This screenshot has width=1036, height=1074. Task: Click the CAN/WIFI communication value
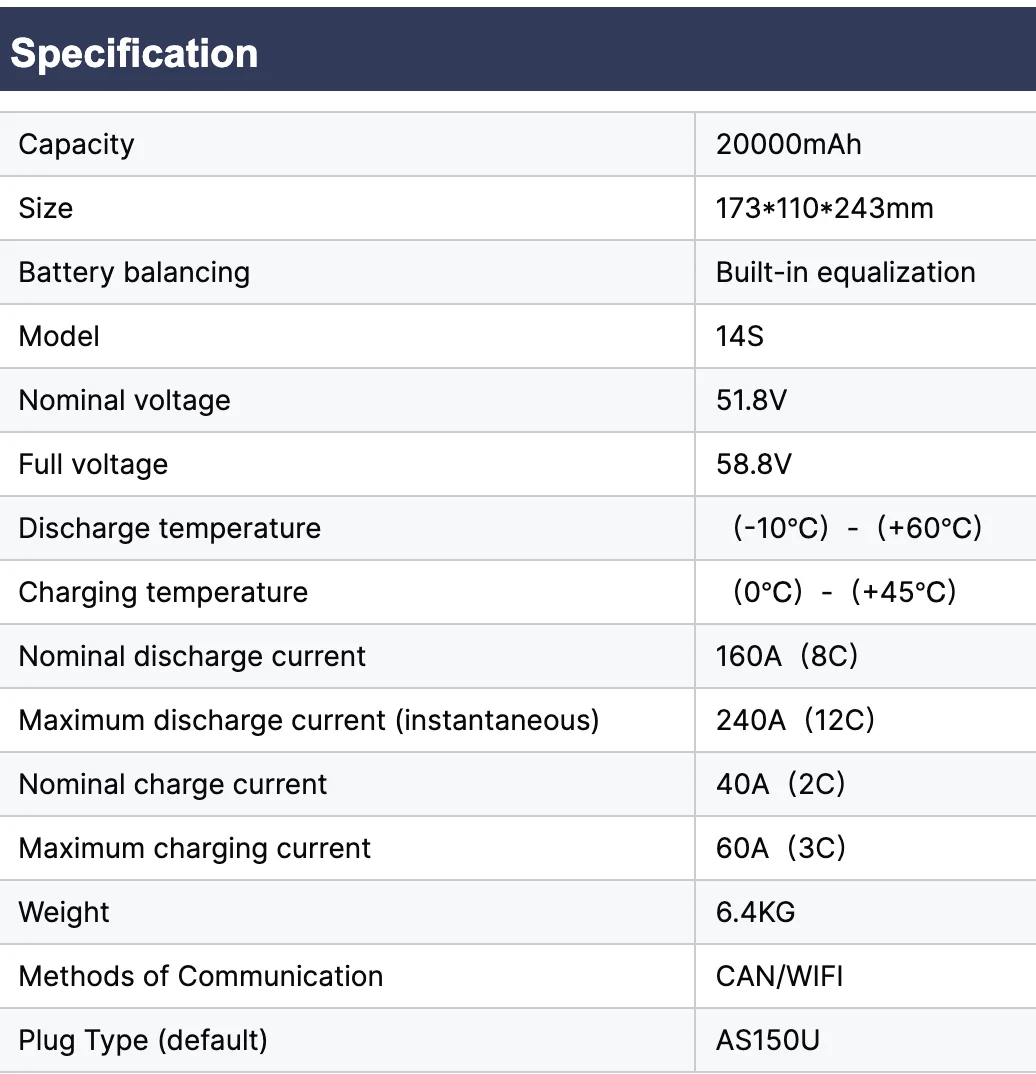click(779, 976)
